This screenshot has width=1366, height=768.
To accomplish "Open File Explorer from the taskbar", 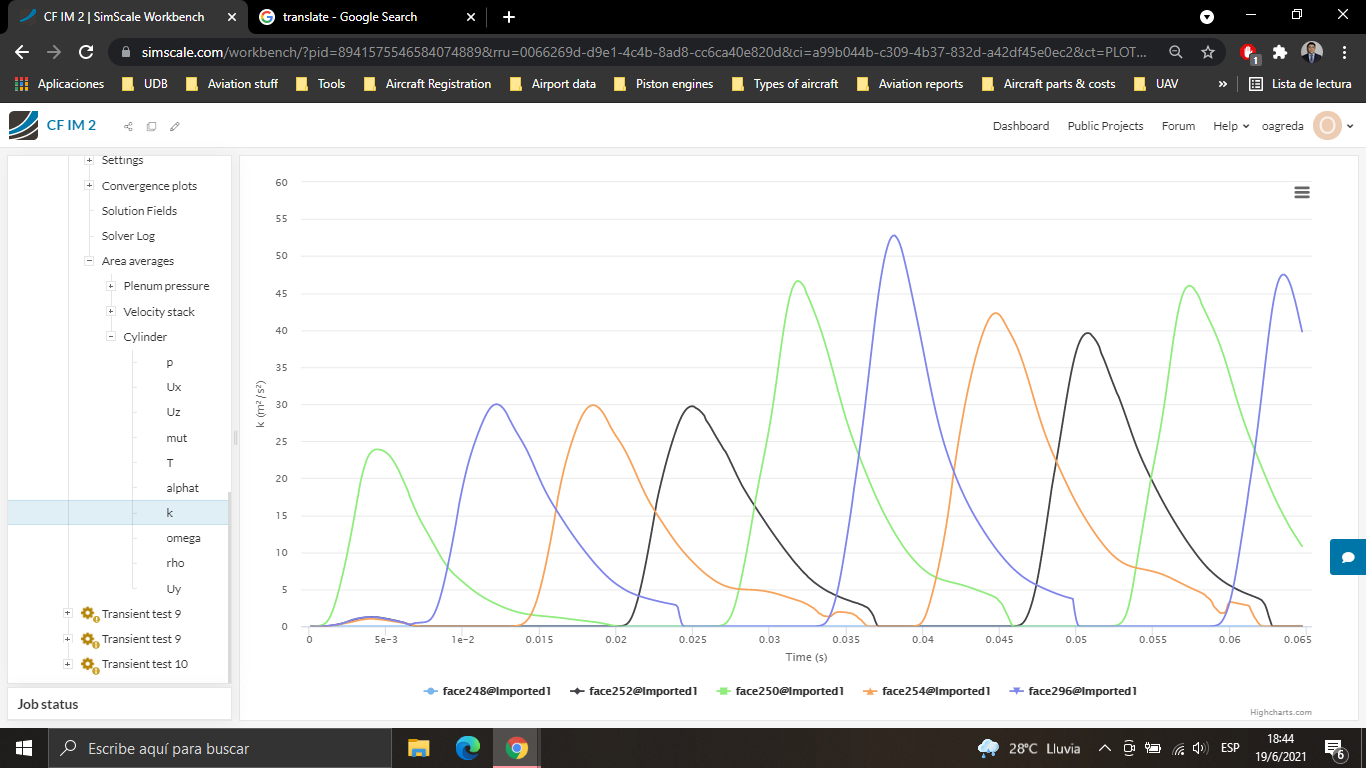I will coord(418,748).
